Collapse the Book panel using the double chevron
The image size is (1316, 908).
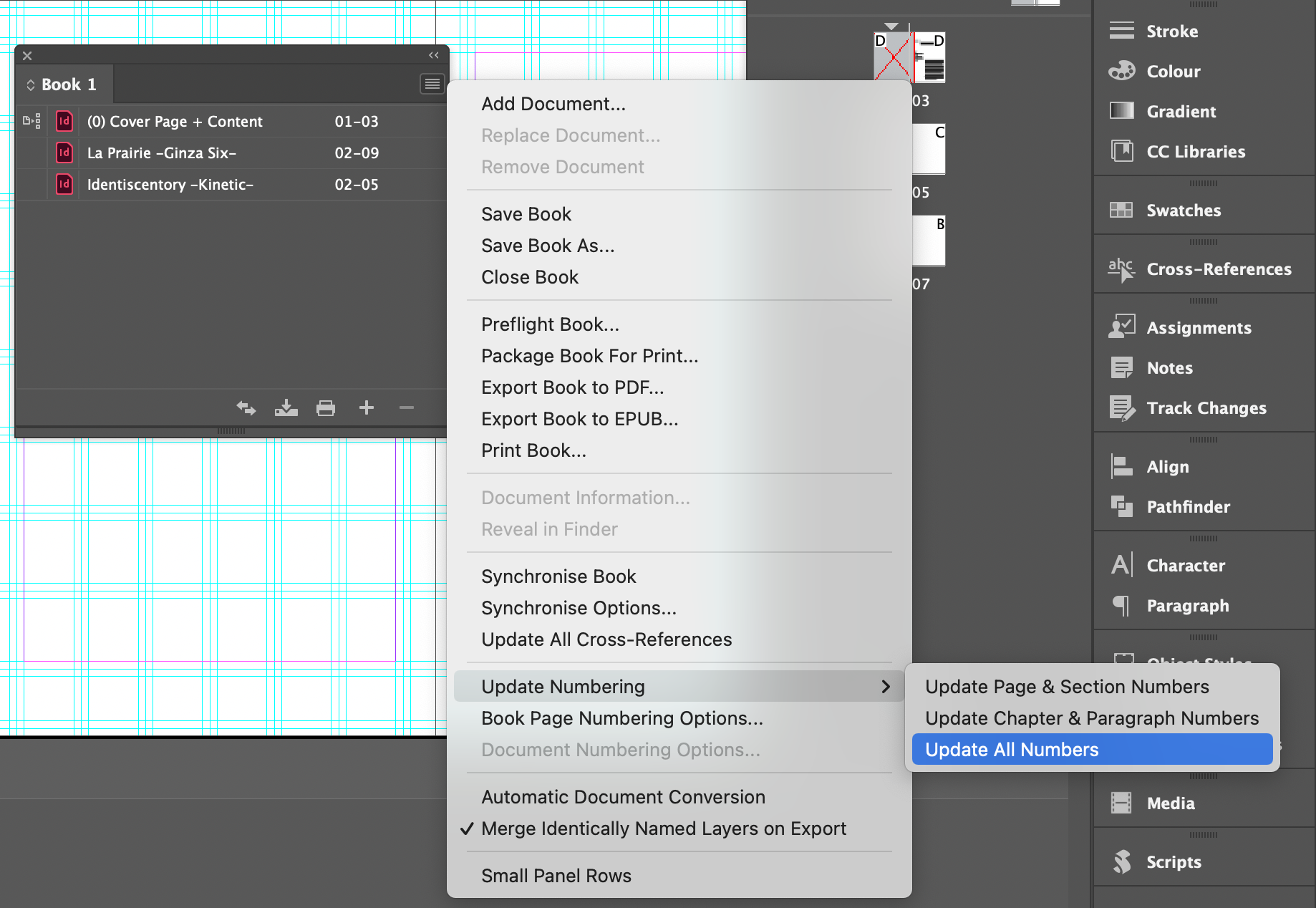click(x=433, y=55)
